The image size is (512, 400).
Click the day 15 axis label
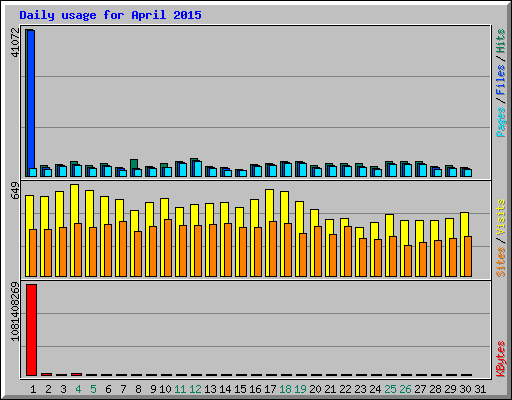pyautogui.click(x=240, y=389)
